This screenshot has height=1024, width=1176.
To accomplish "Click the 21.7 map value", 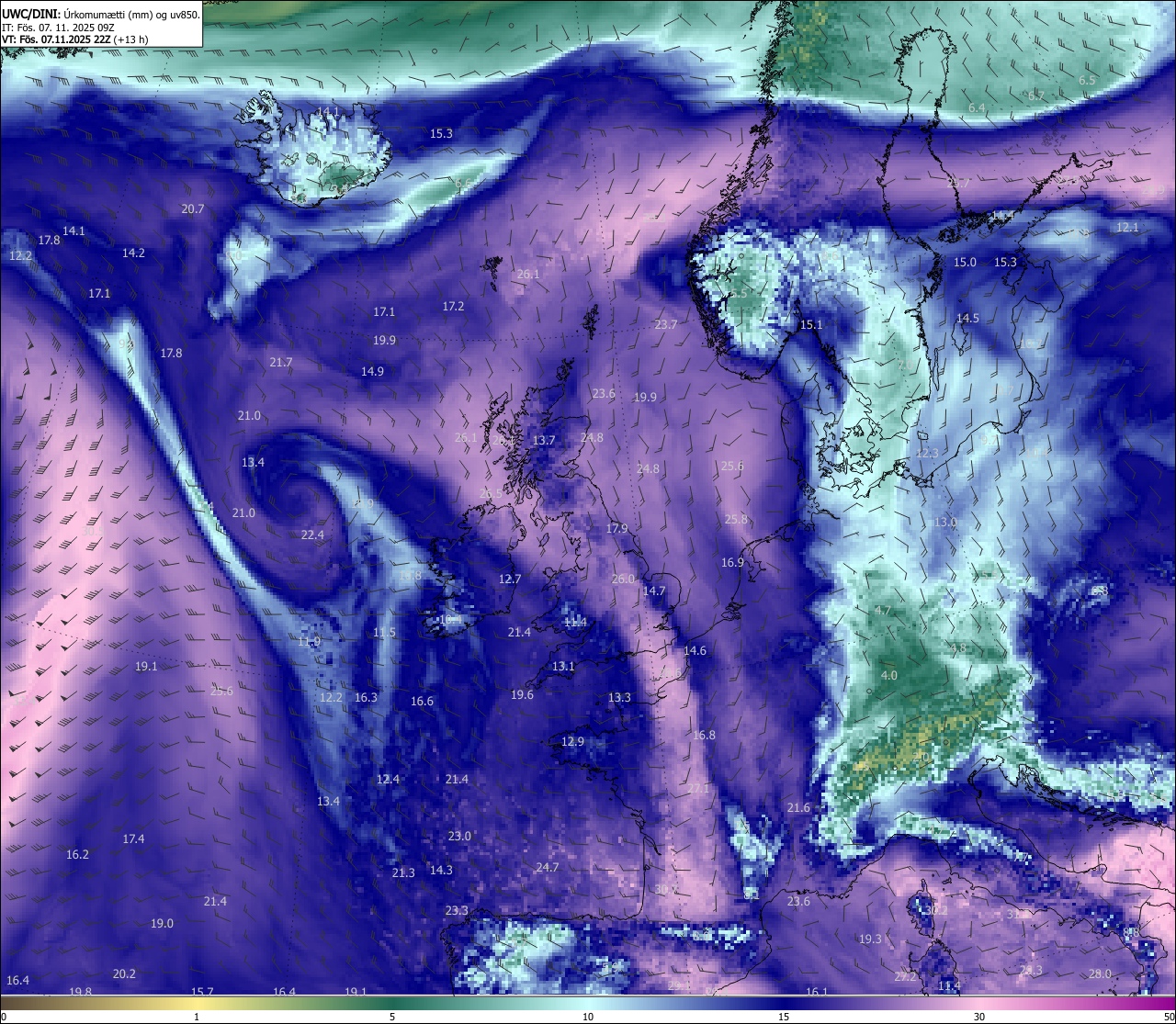I will pos(281,363).
